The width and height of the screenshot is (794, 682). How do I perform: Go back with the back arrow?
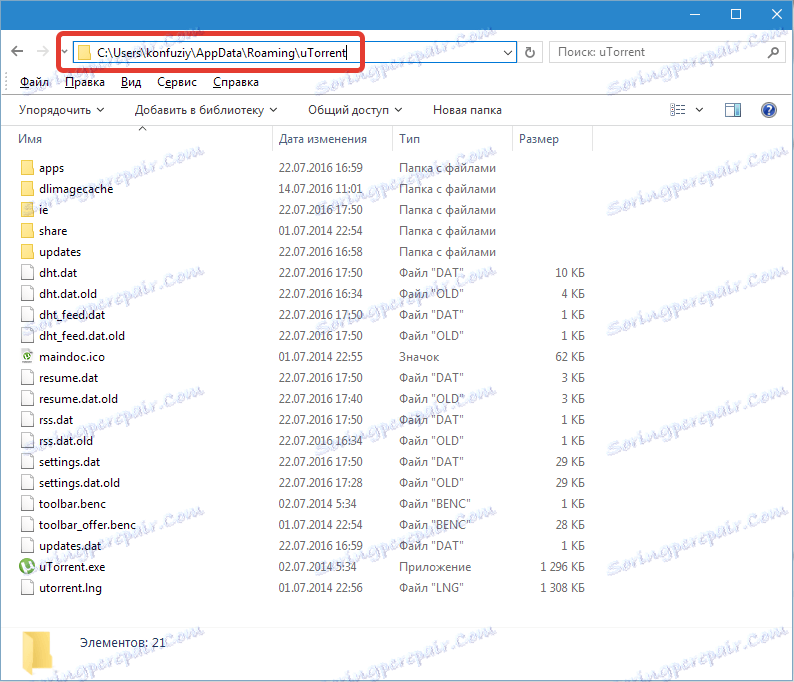click(17, 51)
